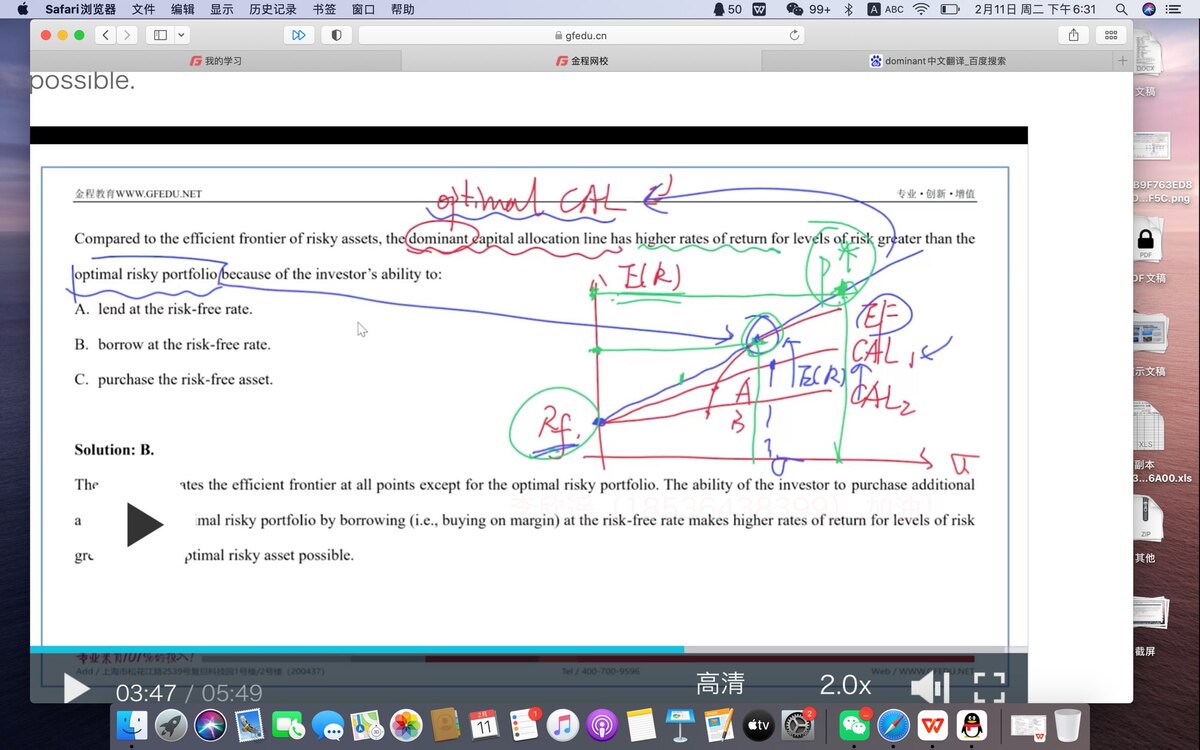Image resolution: width=1200 pixels, height=750 pixels.
Task: Open Contacts from the Dock
Action: pos(445,724)
